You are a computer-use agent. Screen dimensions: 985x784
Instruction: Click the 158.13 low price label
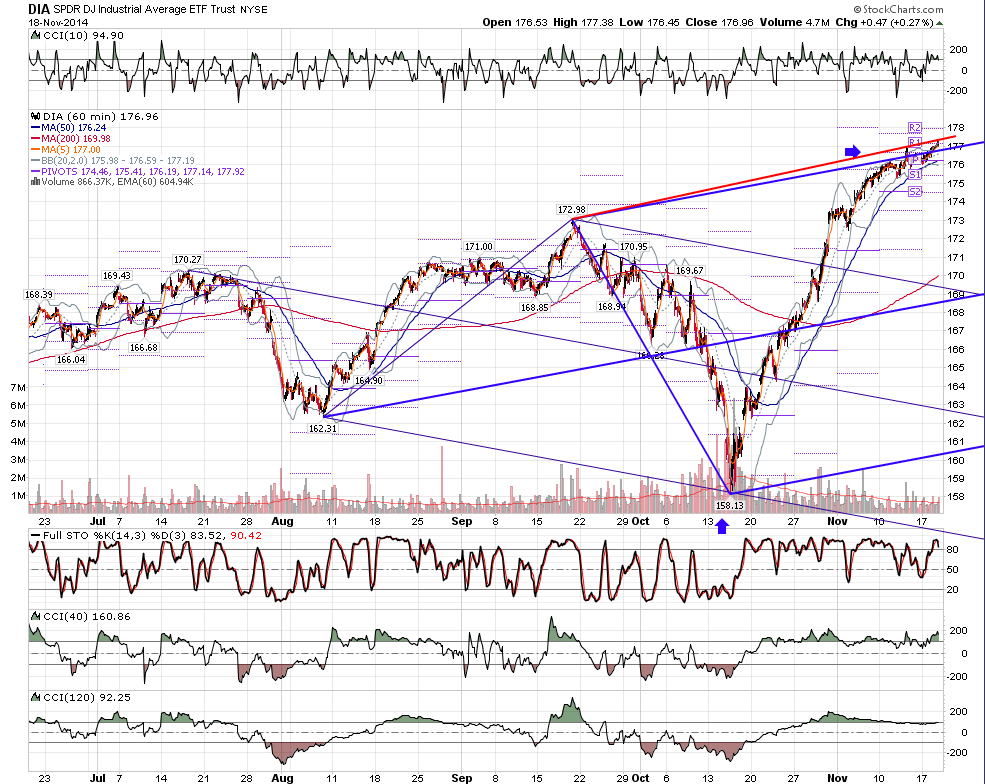point(729,505)
